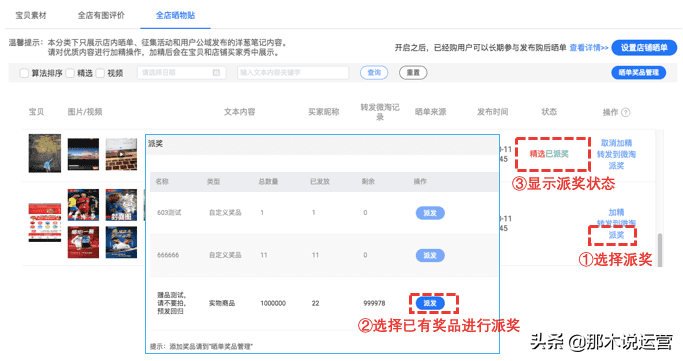Switch to the 宝贝素材 tab
Image resolution: width=683 pixels, height=361 pixels.
point(31,15)
